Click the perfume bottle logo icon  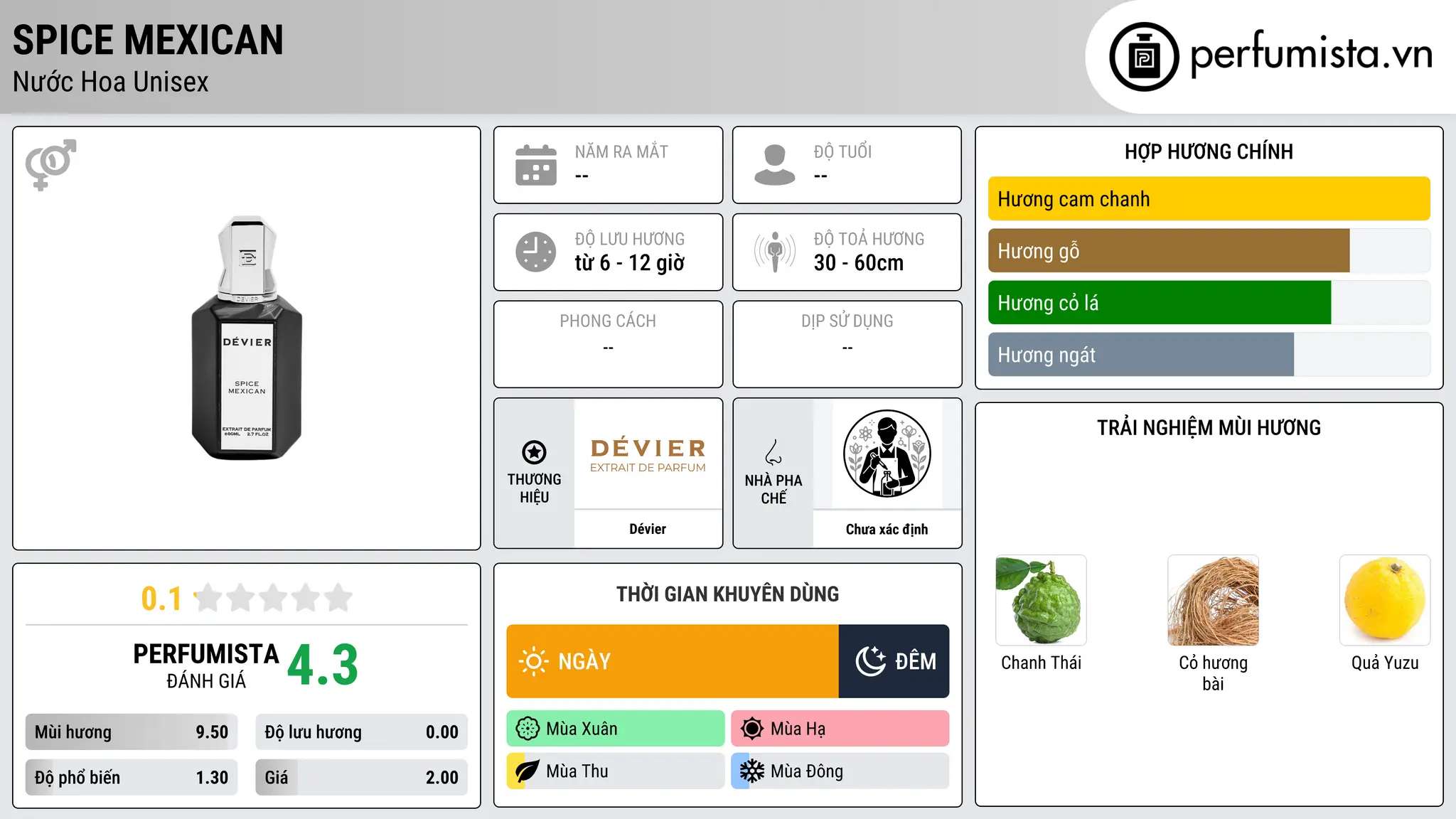1144,57
